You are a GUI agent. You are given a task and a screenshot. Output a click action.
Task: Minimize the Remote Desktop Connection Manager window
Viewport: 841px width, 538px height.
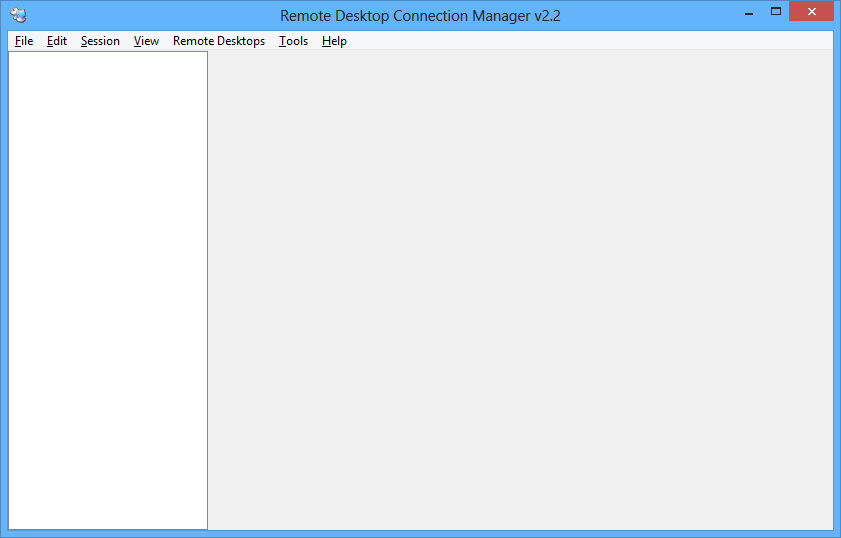[749, 12]
